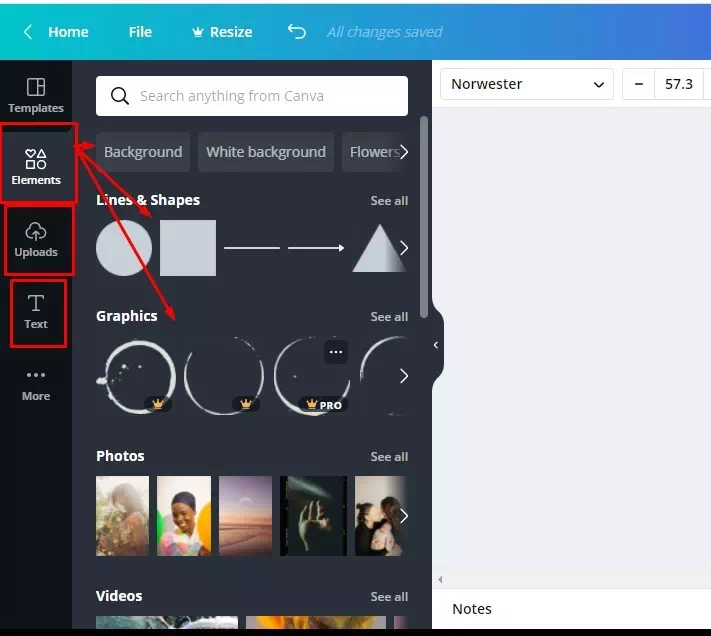
Task: Select photo of woman with flowers
Action: 122,516
